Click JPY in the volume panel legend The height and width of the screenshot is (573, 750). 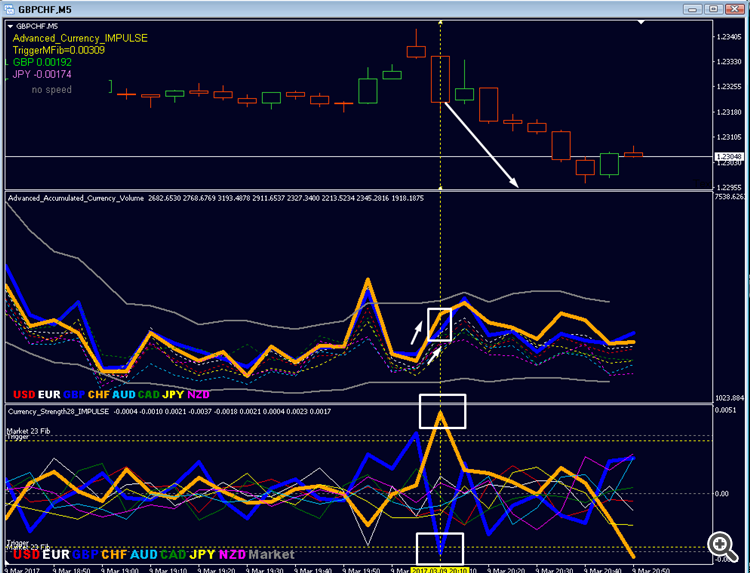point(173,395)
